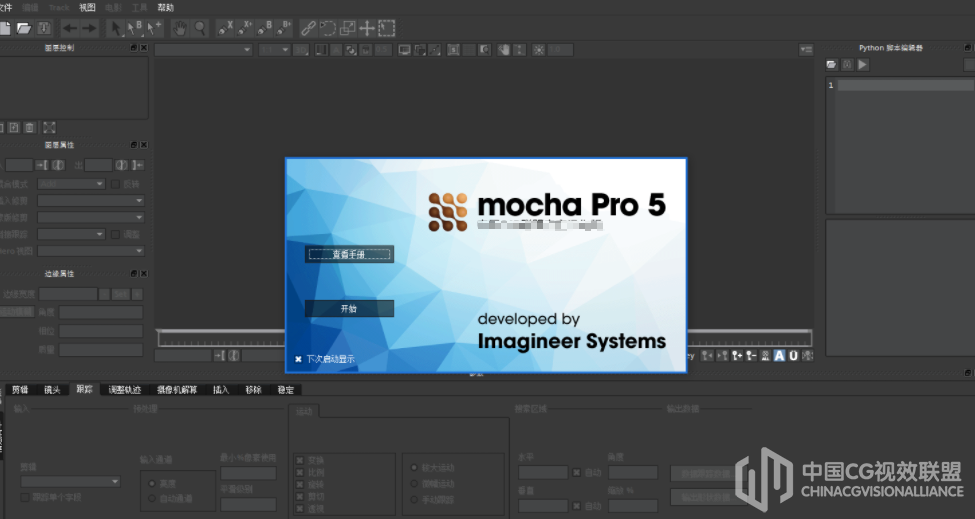Toggle the 变换 motion checkbox
Viewport: 975px width, 519px height.
(x=300, y=461)
